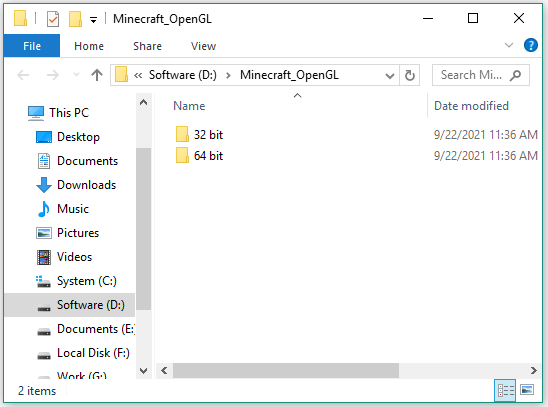Refresh the folder view
The width and height of the screenshot is (548, 407).
click(410, 75)
